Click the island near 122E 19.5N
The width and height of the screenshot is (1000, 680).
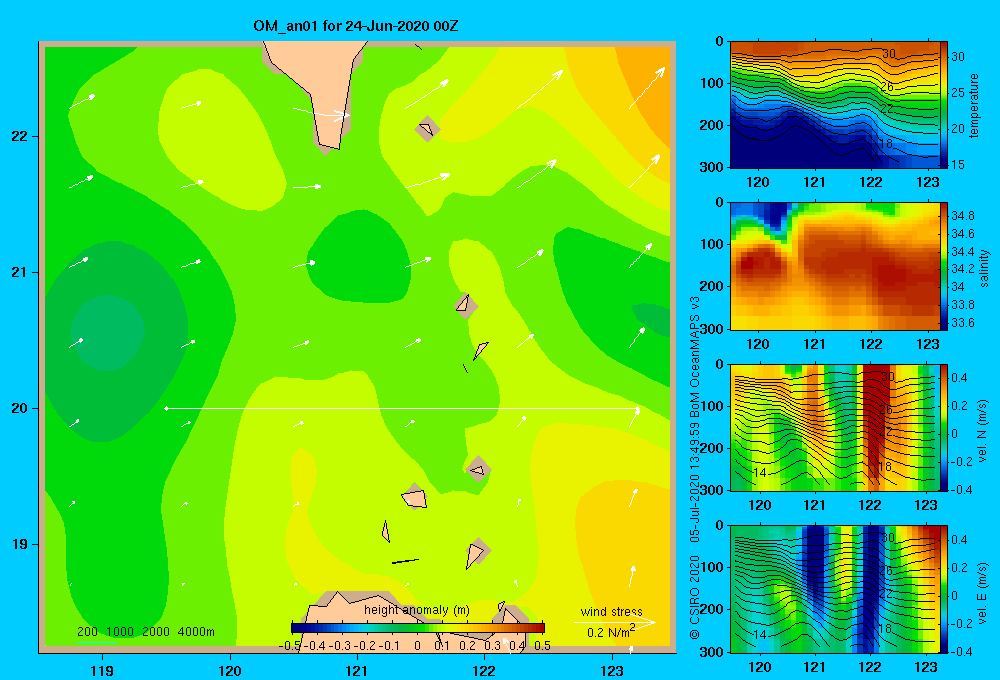point(478,469)
